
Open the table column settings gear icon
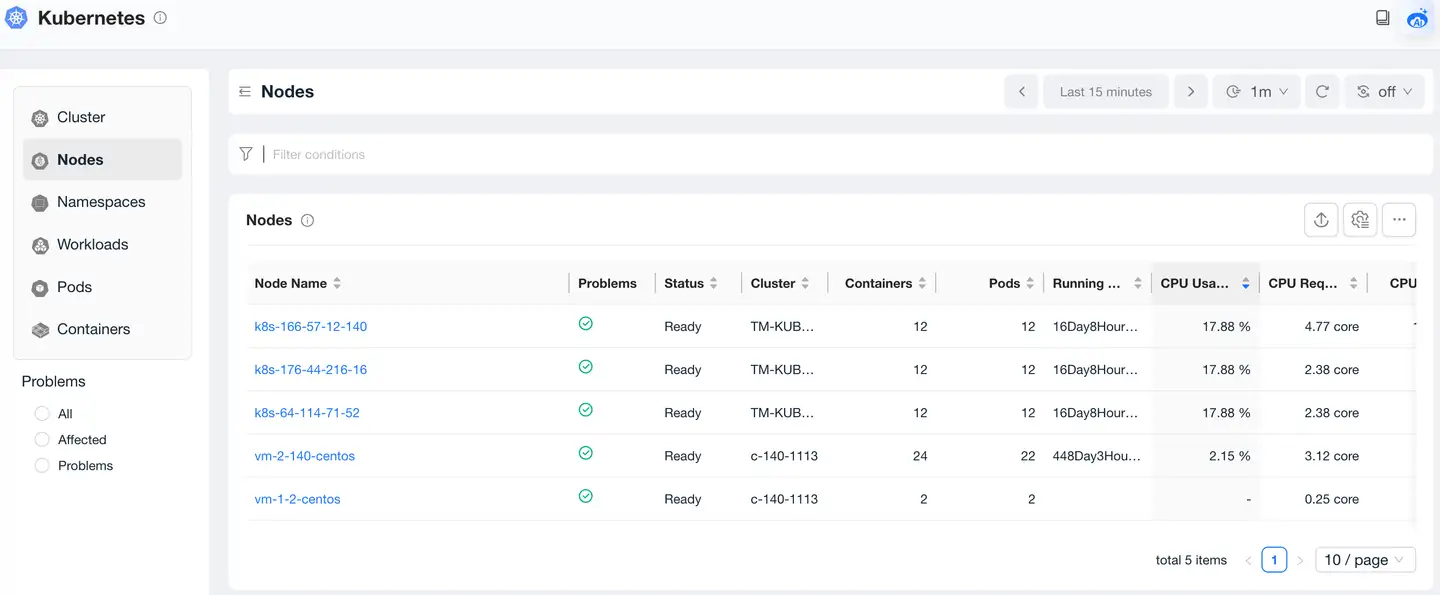tap(1360, 220)
